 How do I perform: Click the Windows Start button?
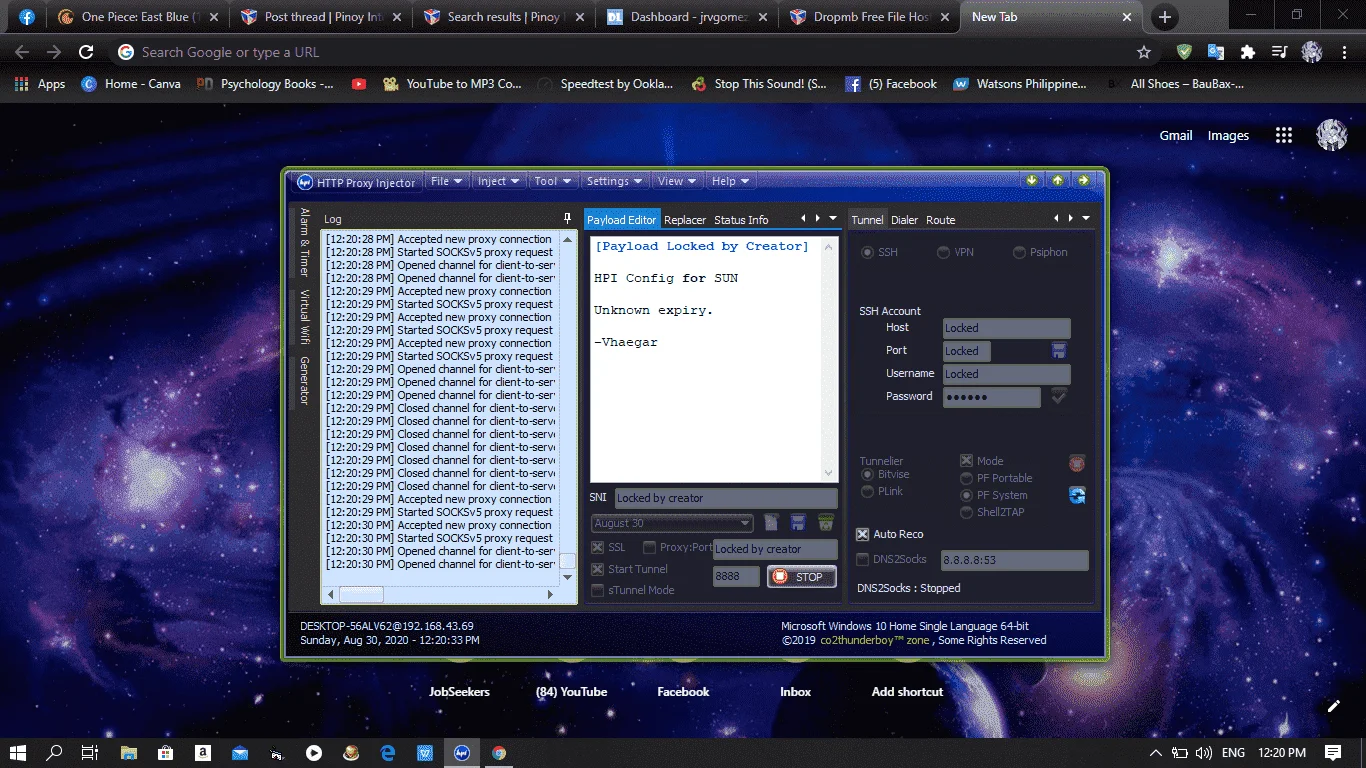pos(17,753)
